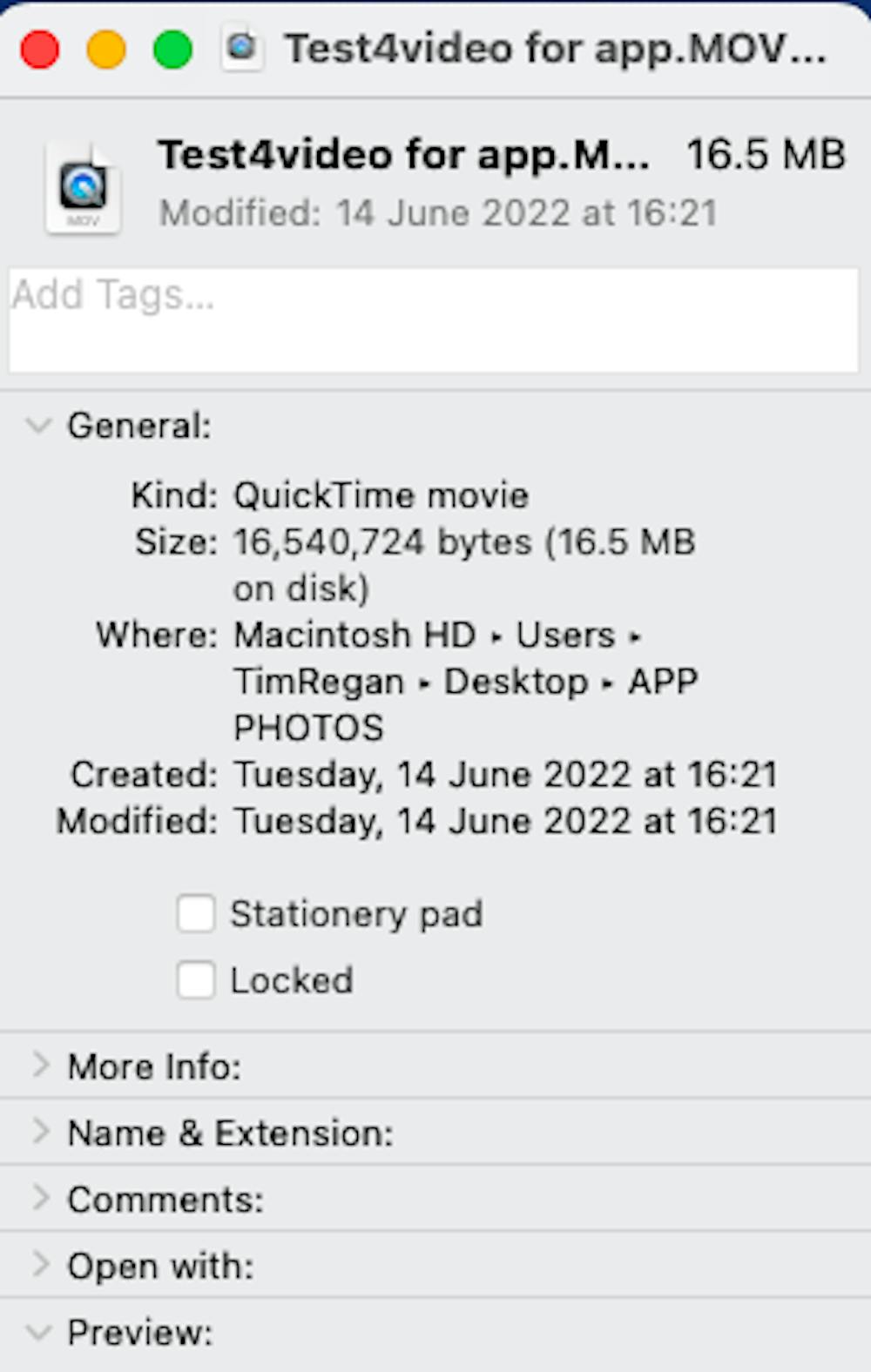Show the Comments section
The image size is (871, 1372).
[x=40, y=1198]
